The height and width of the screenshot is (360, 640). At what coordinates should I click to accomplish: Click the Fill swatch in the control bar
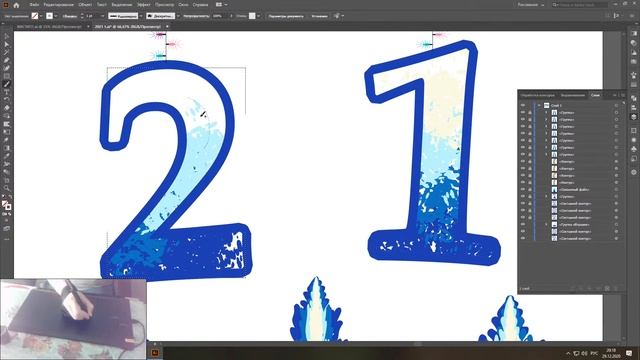tap(35, 16)
